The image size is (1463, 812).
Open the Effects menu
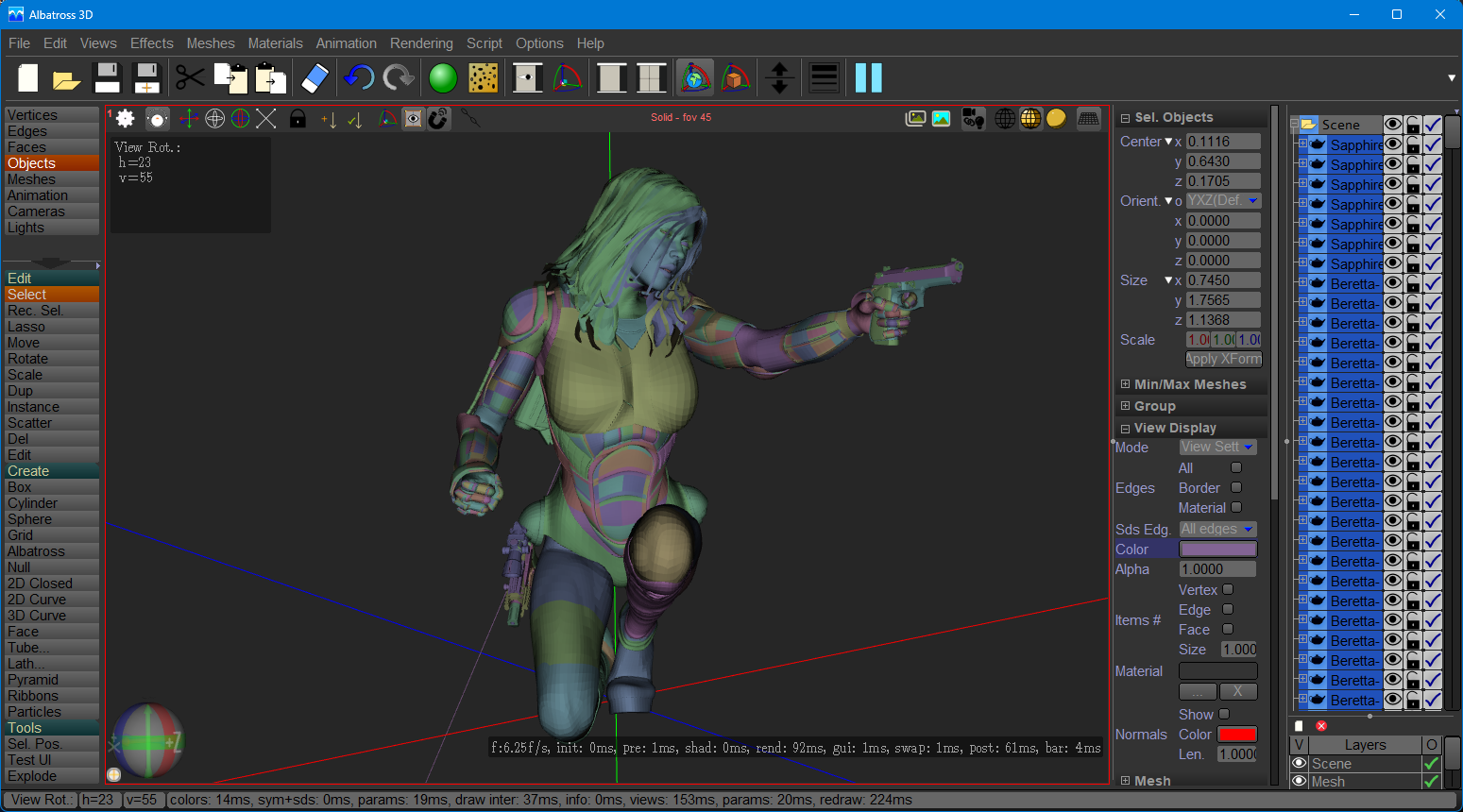[151, 43]
